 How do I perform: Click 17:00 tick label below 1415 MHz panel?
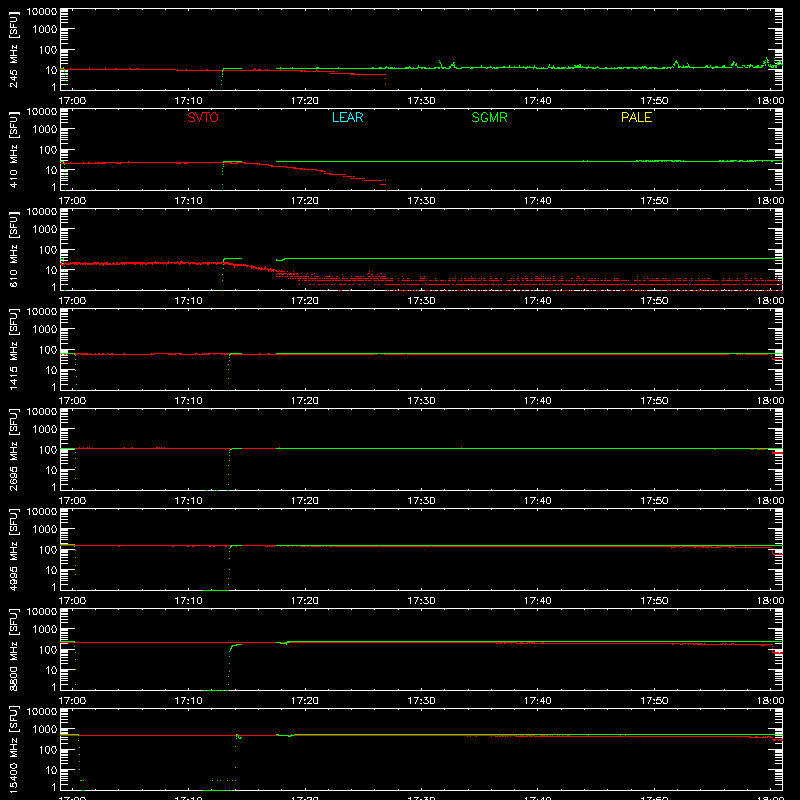point(72,401)
